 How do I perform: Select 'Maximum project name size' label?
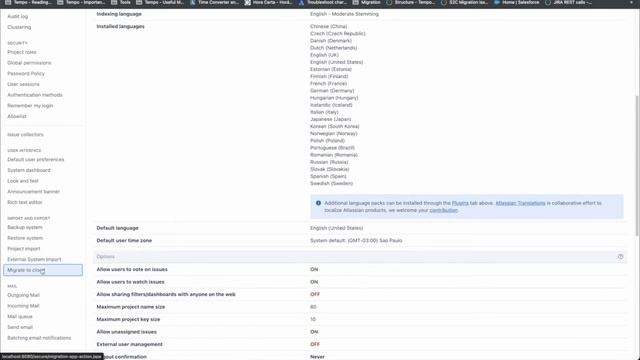tap(131, 307)
